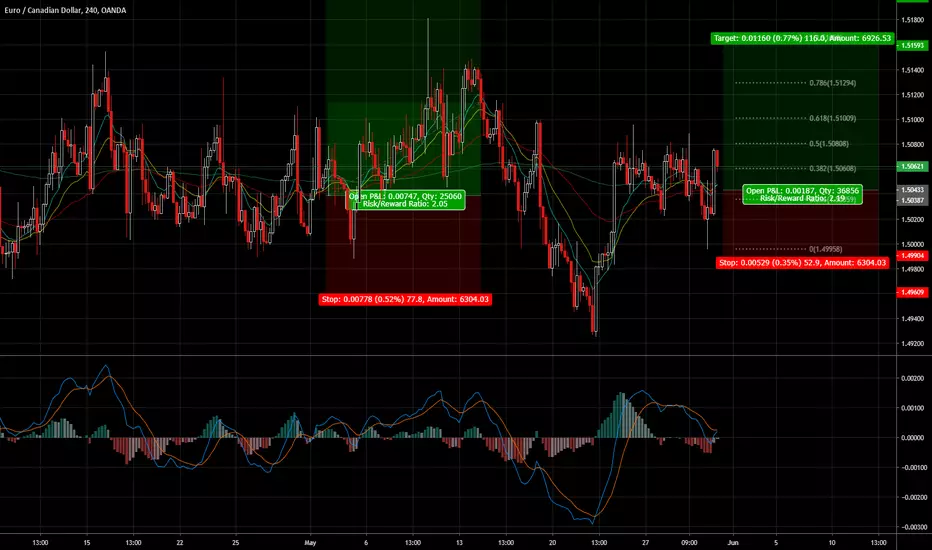Click the 1.49800 price scale value
The image size is (932, 550).
(912, 269)
